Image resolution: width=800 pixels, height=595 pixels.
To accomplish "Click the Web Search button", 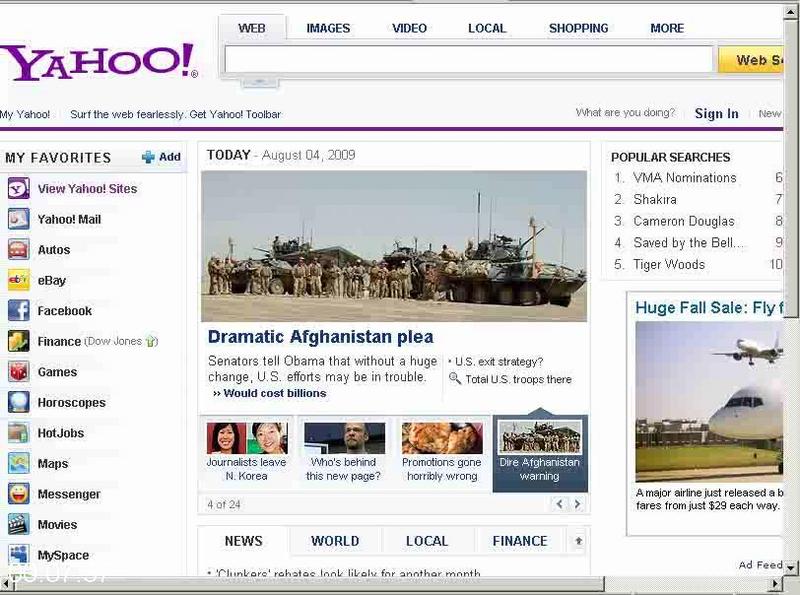I will [751, 60].
